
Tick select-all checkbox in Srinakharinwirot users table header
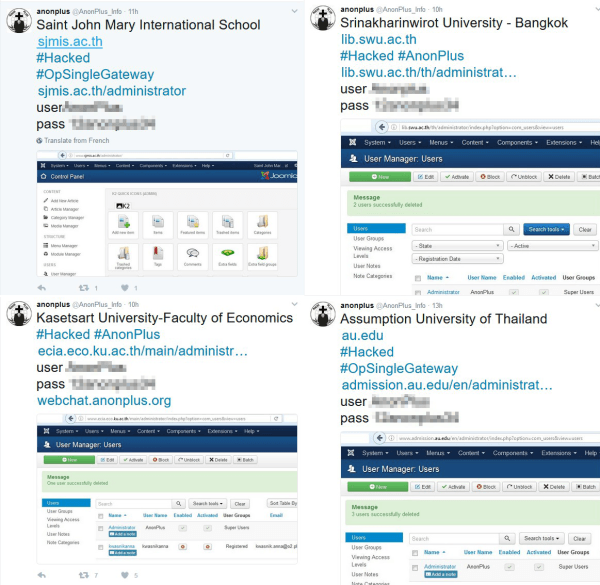pyautogui.click(x=418, y=277)
